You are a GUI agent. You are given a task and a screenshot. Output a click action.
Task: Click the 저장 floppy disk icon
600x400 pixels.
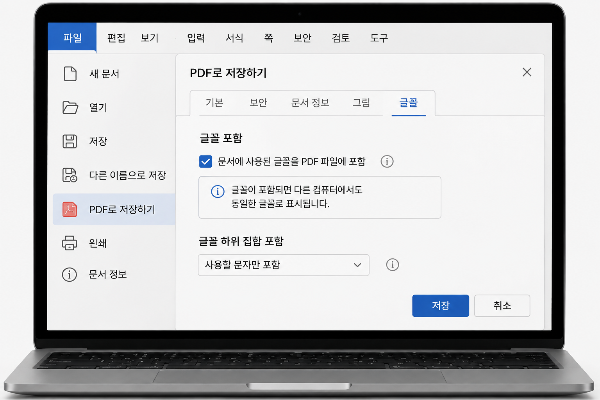[x=70, y=141]
